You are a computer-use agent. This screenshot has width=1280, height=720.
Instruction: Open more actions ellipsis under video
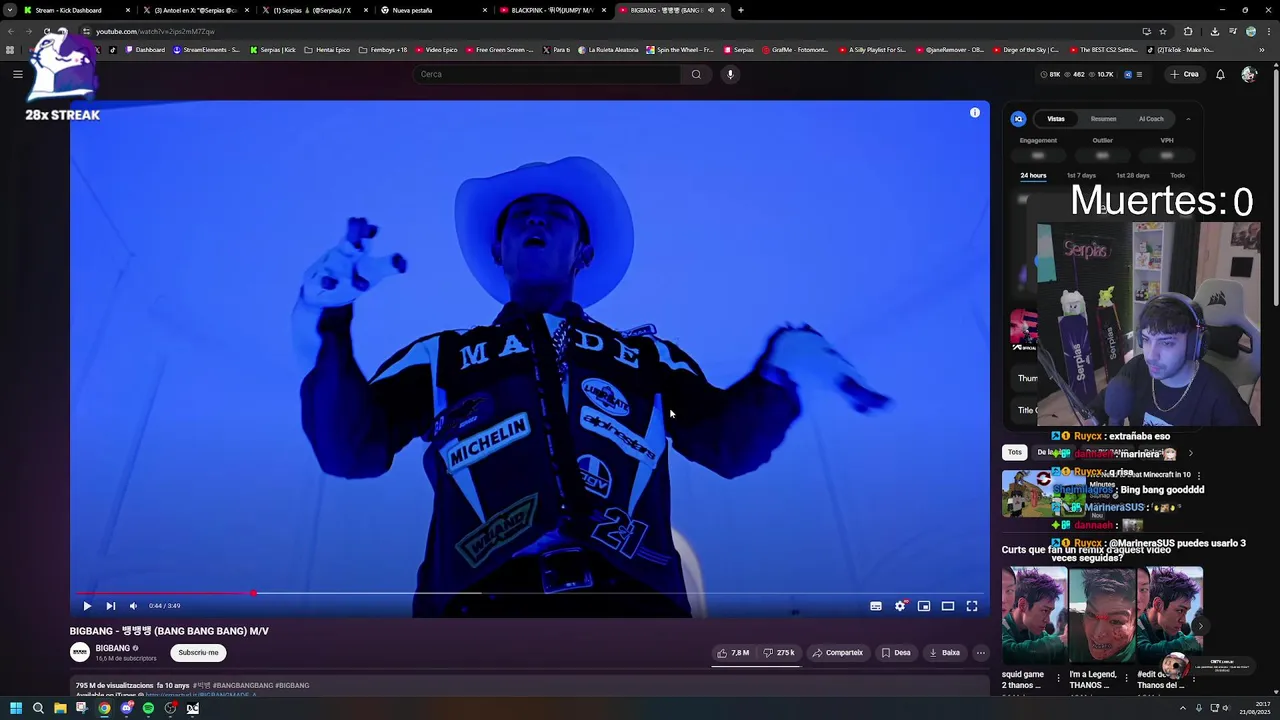[980, 653]
